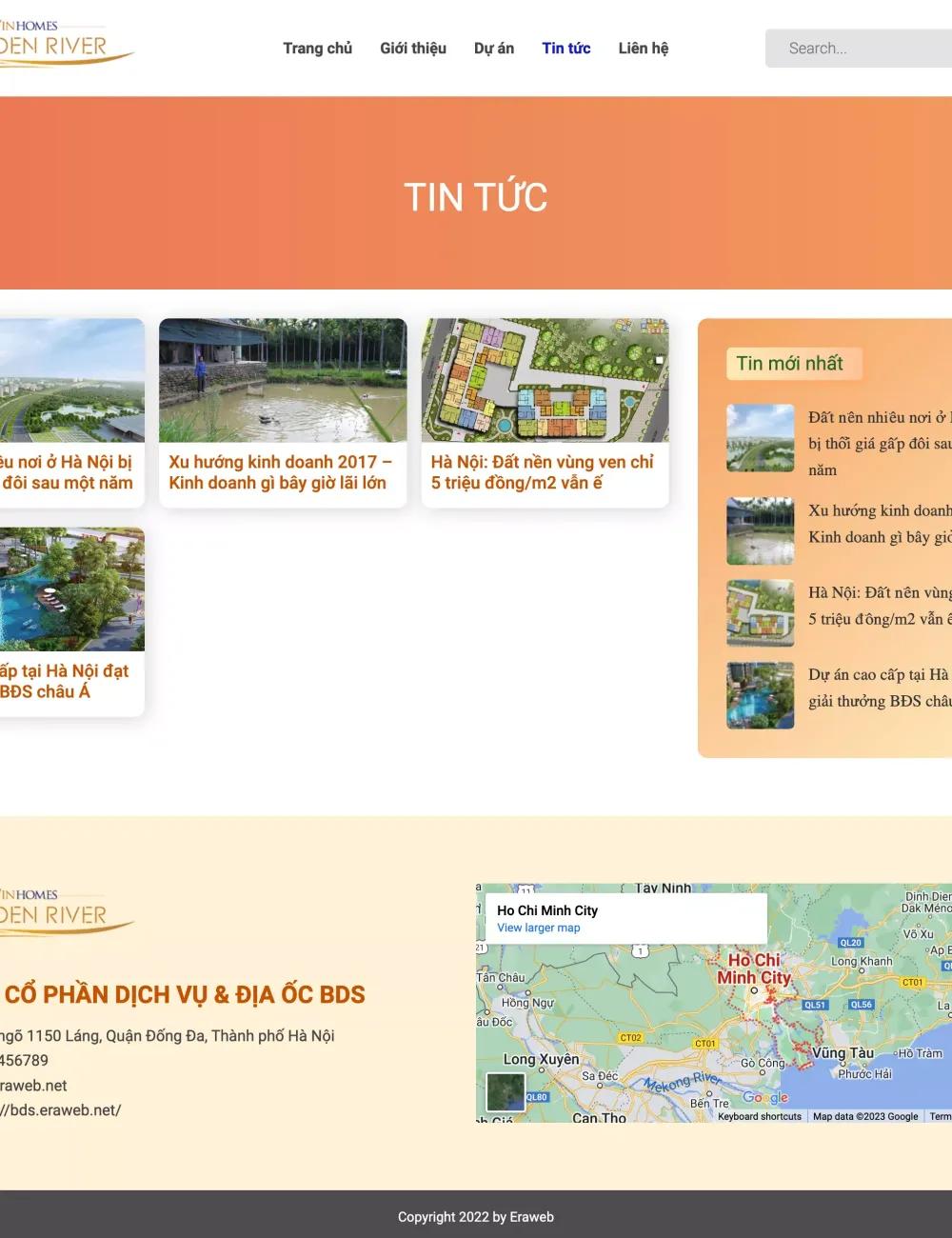Click the Liên hệ menu item
This screenshot has height=1238, width=952.
(x=643, y=48)
